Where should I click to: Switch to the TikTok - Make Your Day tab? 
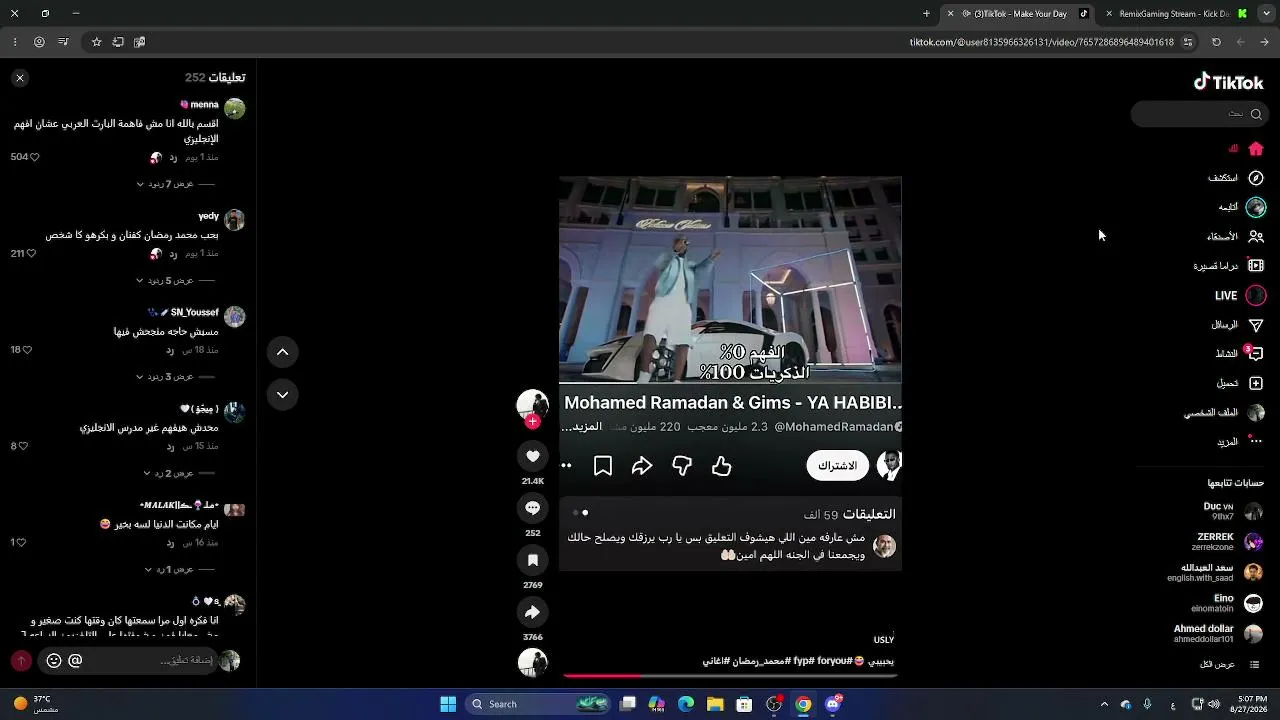(x=1019, y=14)
